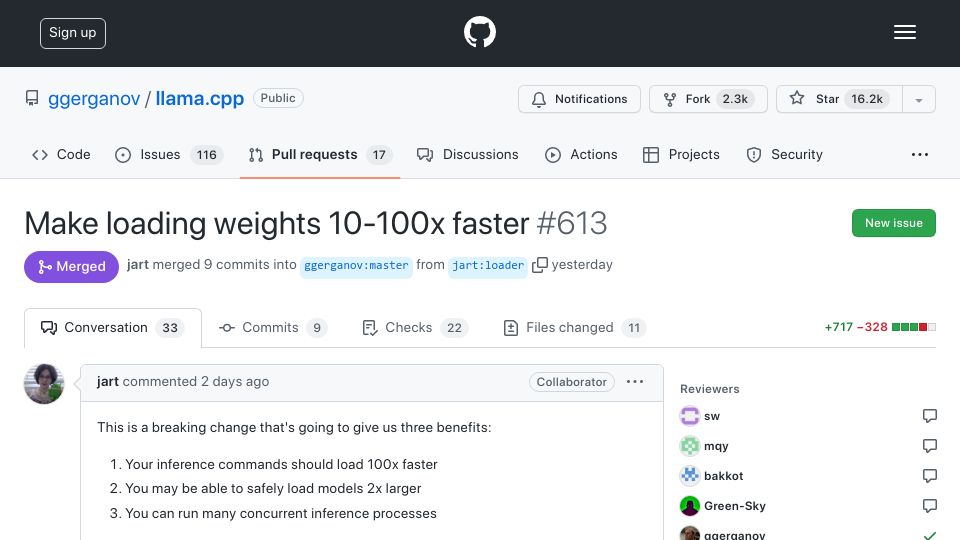Go to the Discussions tab
960x540 pixels.
coord(468,154)
